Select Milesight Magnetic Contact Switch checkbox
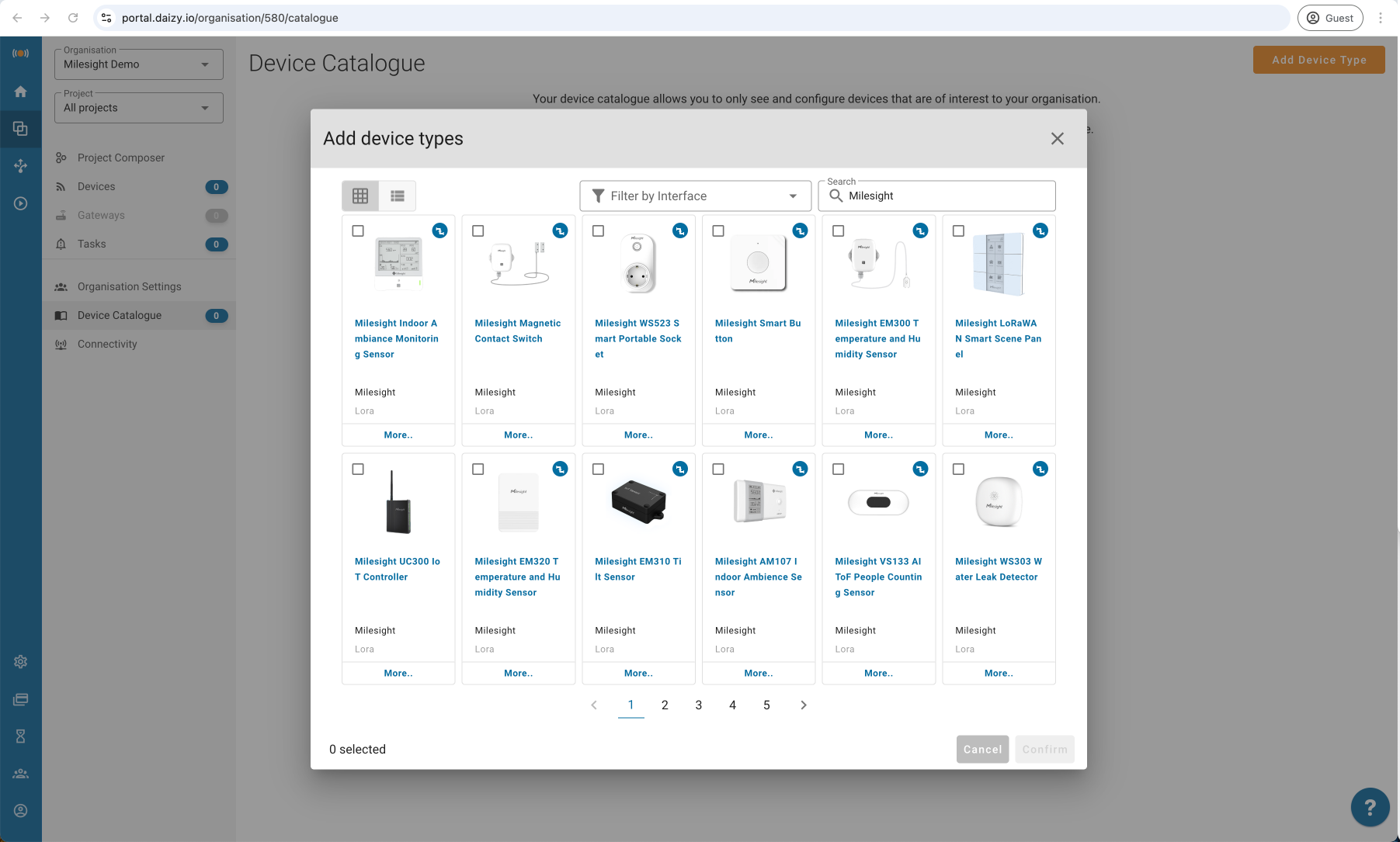The image size is (1400, 842). tap(478, 230)
